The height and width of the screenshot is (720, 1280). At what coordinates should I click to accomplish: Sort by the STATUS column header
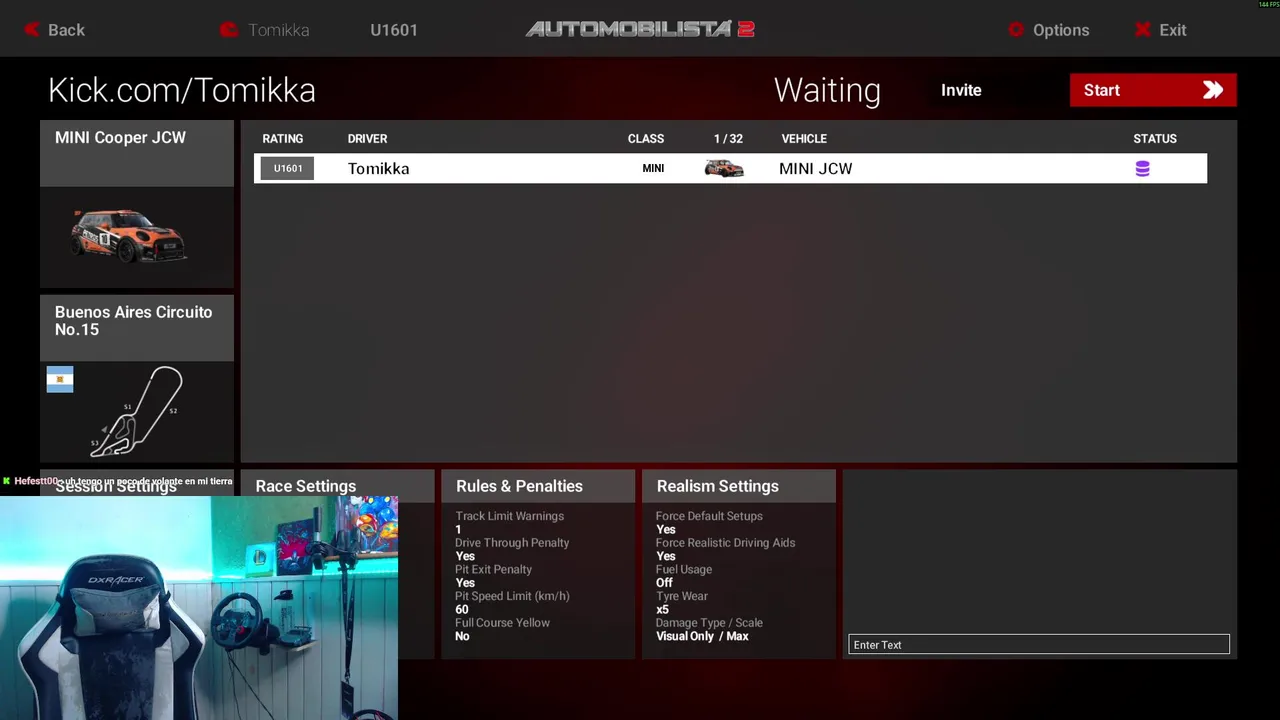(x=1155, y=139)
